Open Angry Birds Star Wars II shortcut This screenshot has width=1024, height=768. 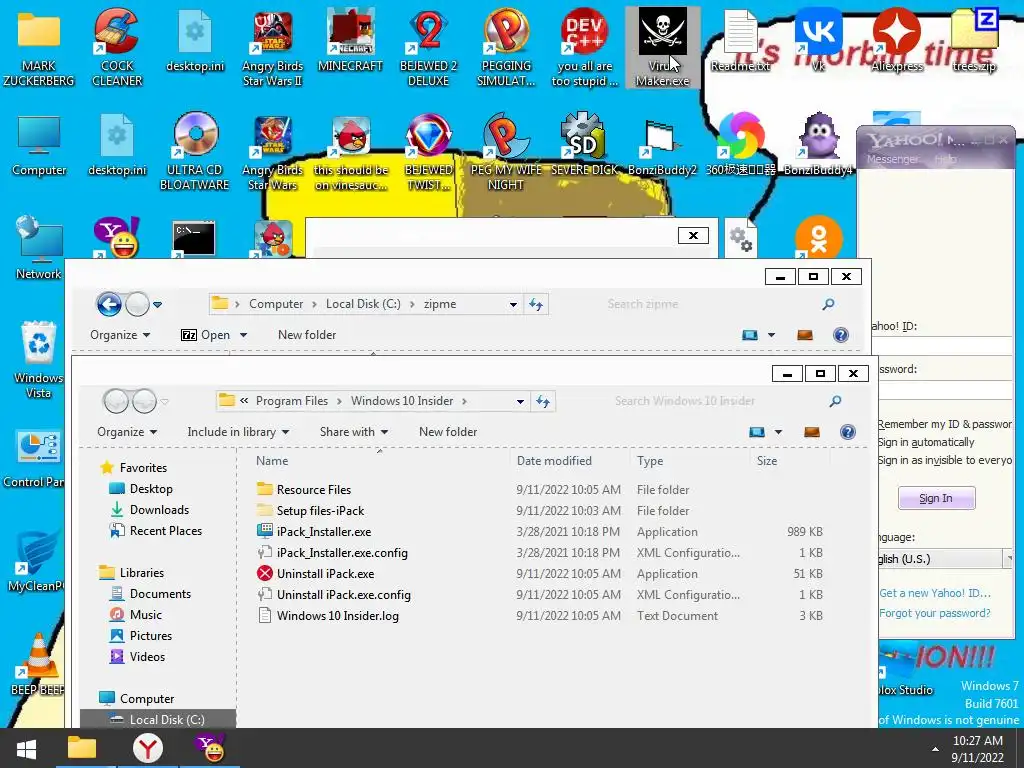[x=272, y=47]
